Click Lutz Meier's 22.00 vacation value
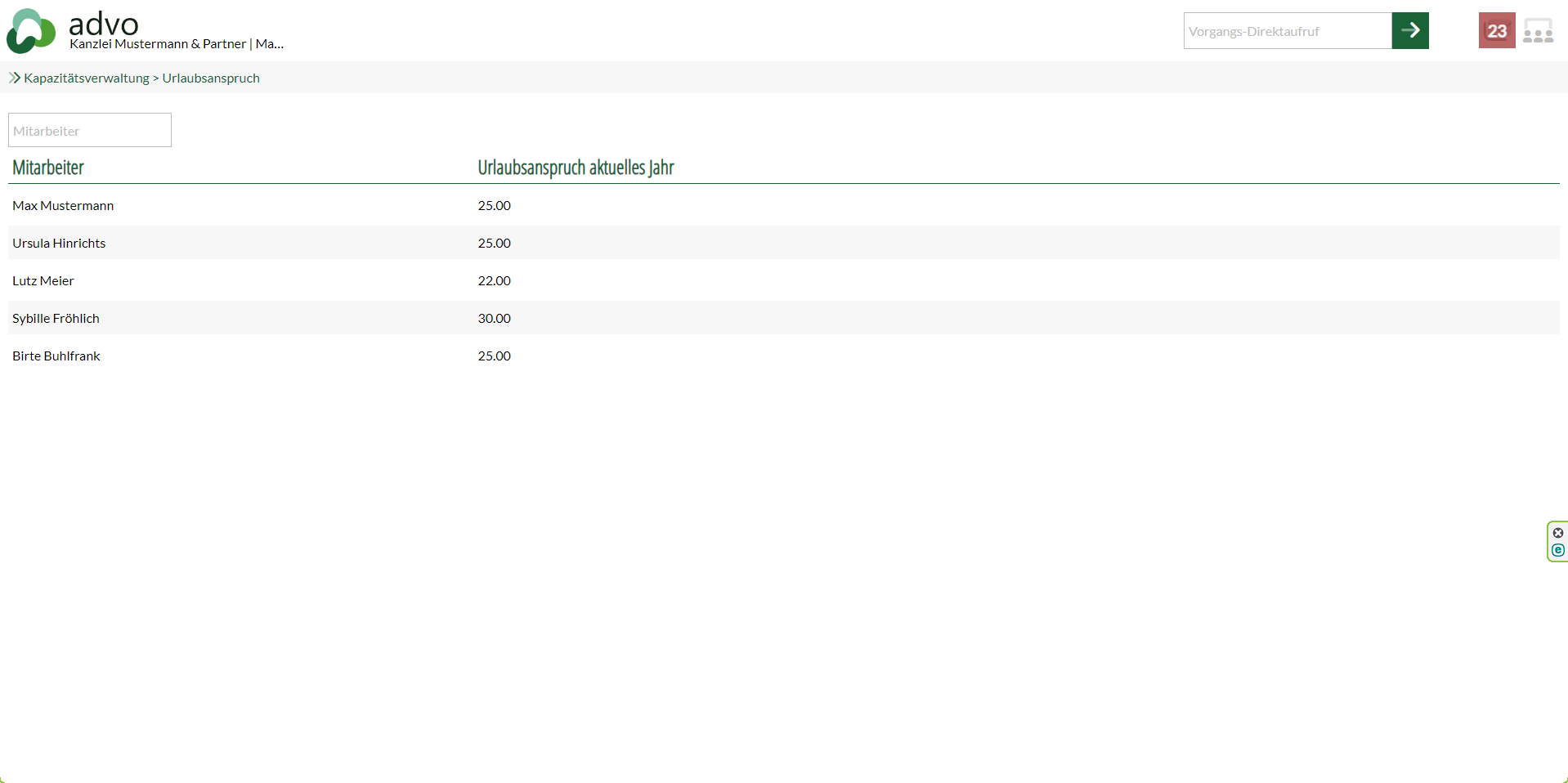This screenshot has height=783, width=1568. (x=494, y=281)
